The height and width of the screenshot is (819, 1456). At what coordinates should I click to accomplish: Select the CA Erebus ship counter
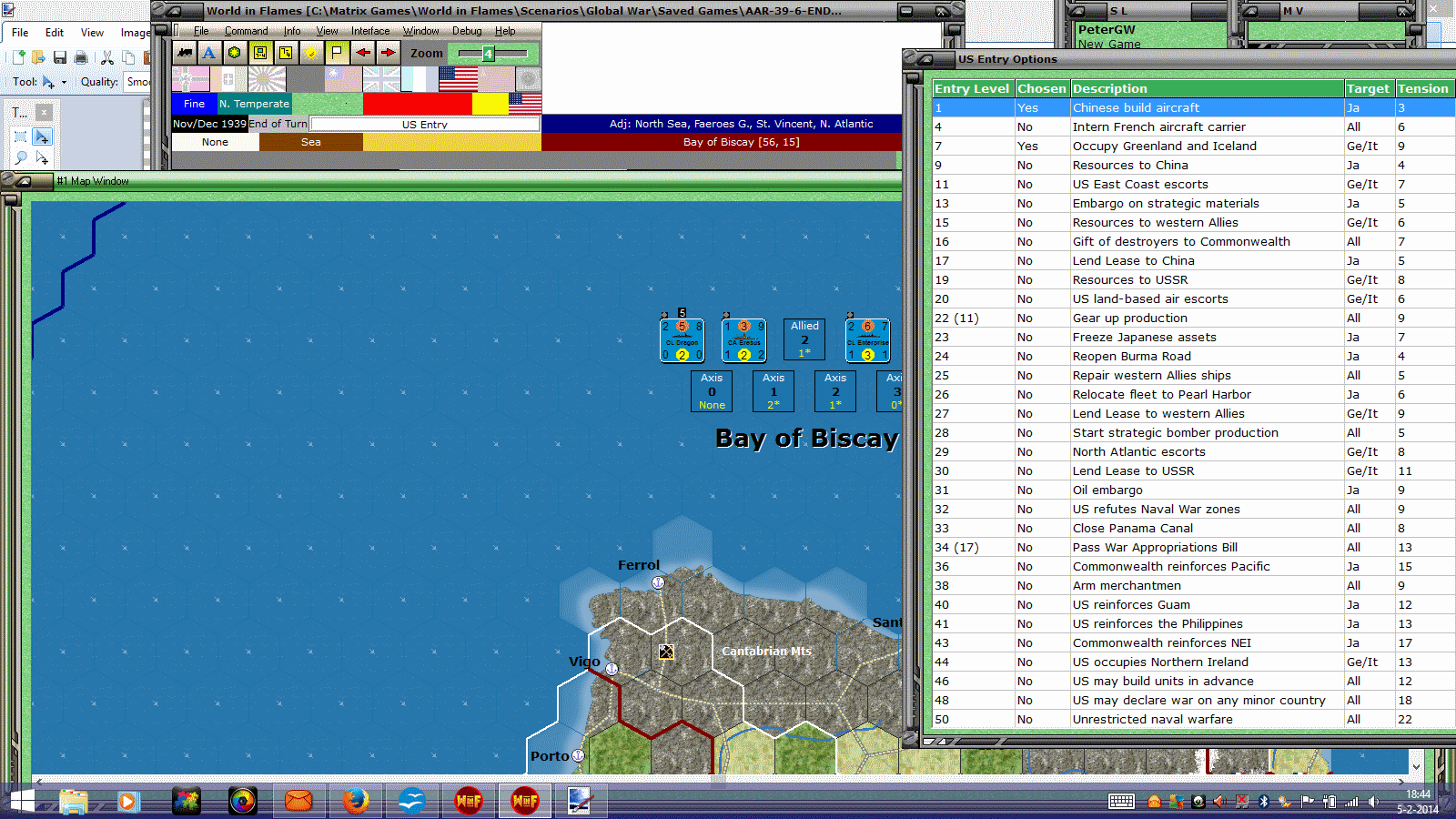pyautogui.click(x=744, y=340)
